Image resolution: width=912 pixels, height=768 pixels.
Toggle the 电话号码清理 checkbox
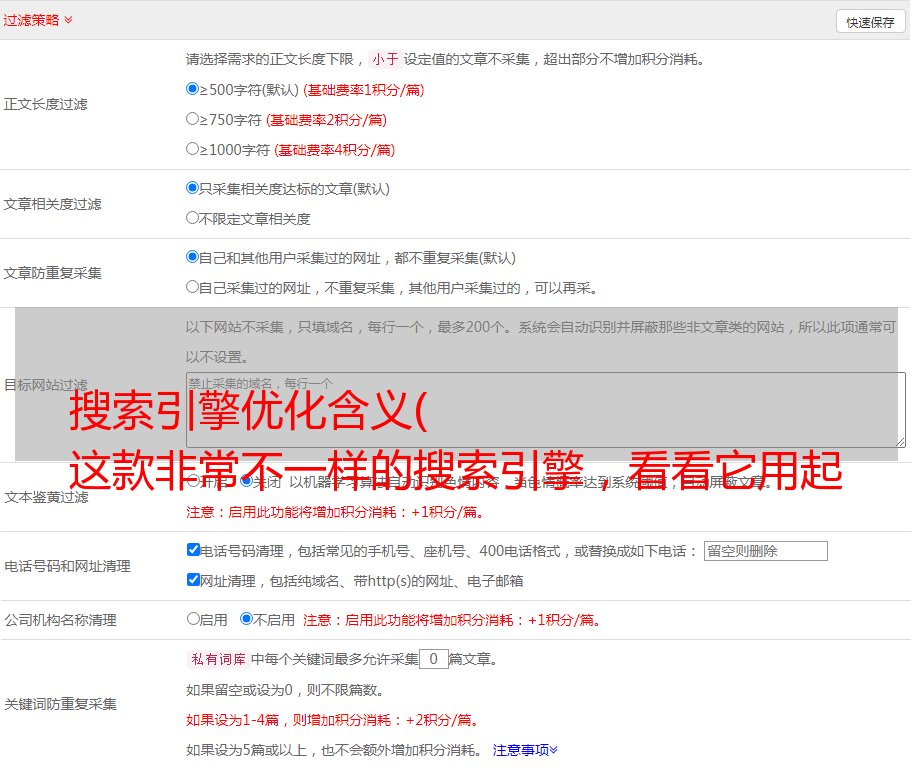tap(193, 550)
